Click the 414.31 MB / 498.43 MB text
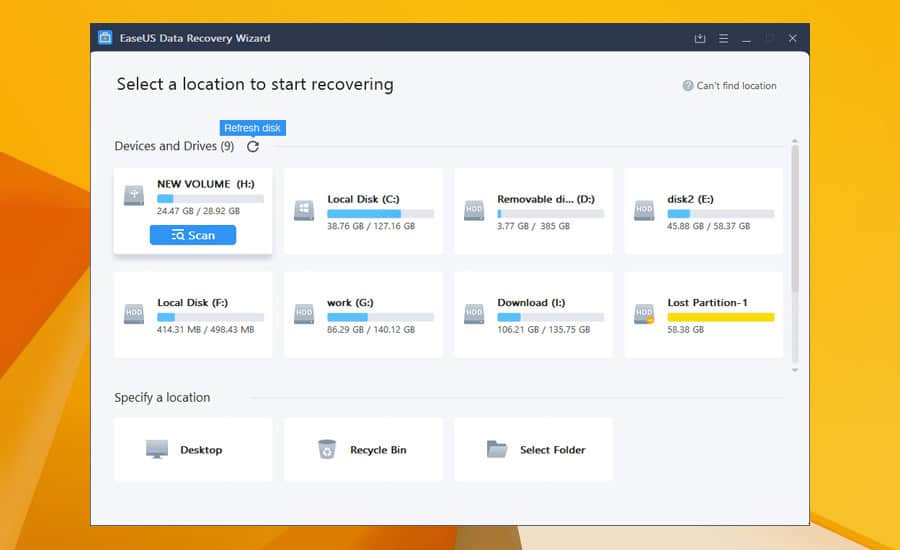Screen dimensions: 900x550 pos(205,330)
